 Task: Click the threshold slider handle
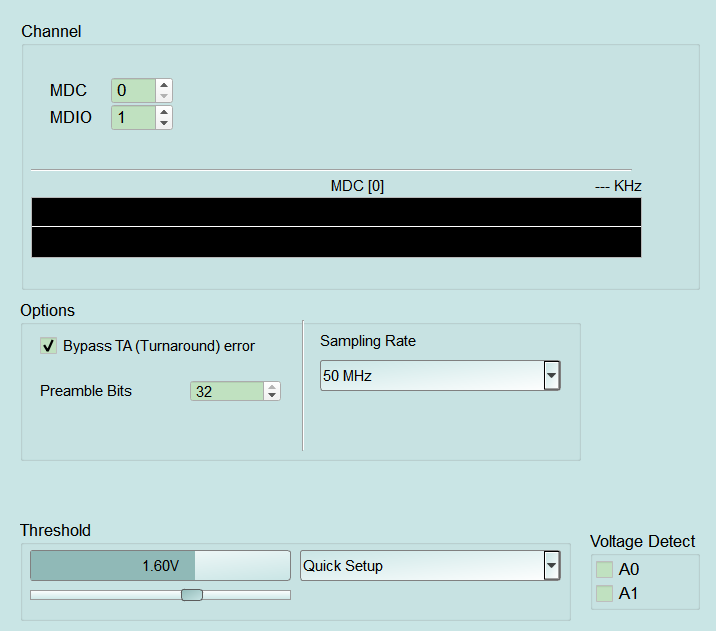[x=192, y=594]
